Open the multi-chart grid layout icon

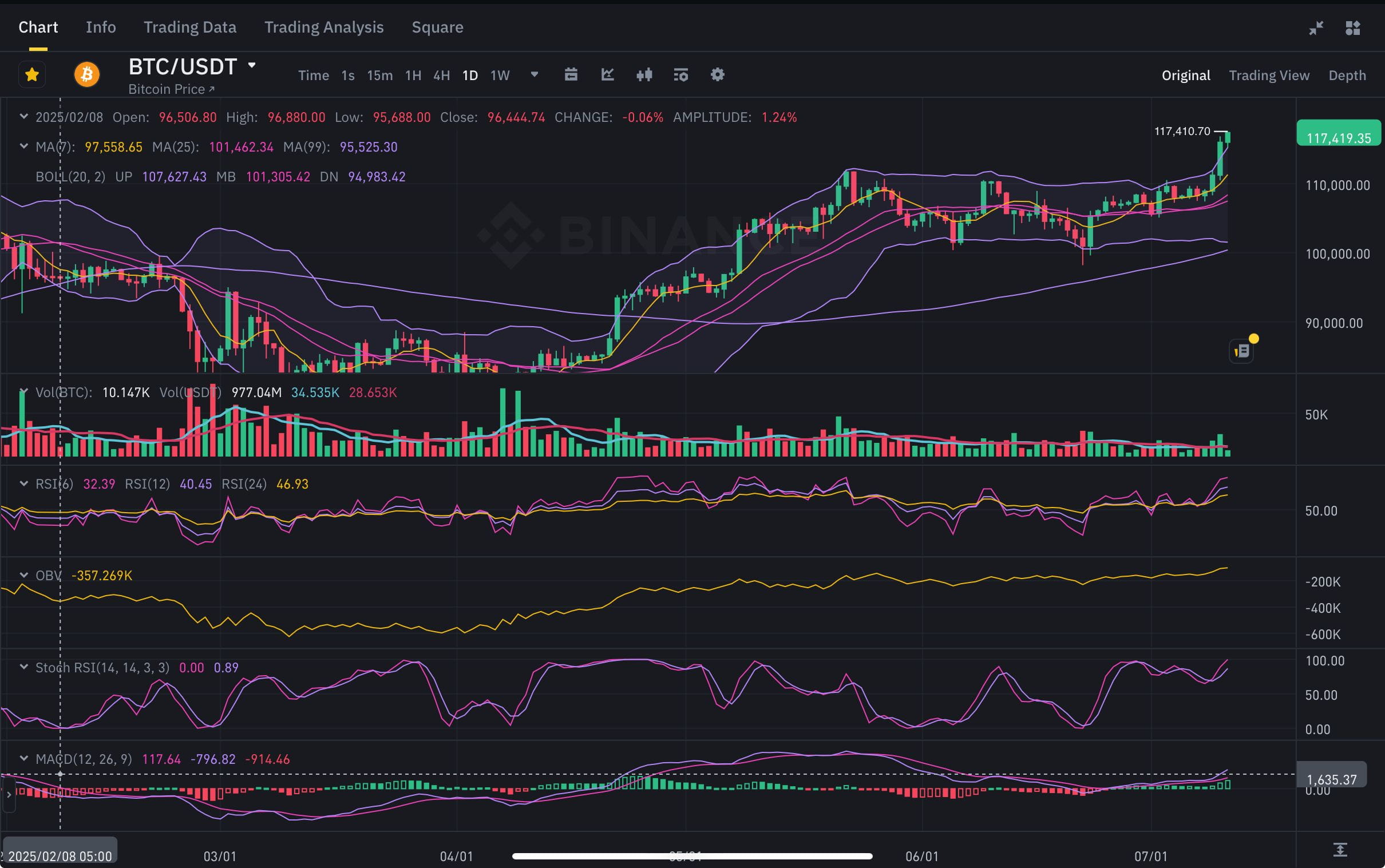point(1352,27)
